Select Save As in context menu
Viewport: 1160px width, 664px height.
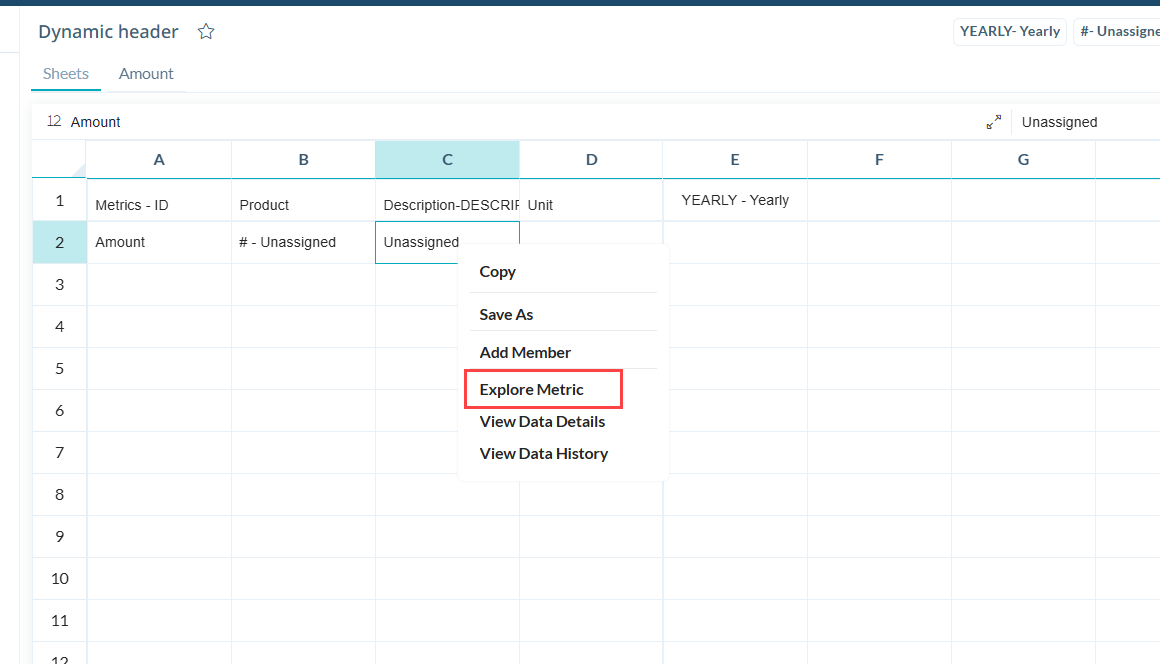(x=506, y=315)
